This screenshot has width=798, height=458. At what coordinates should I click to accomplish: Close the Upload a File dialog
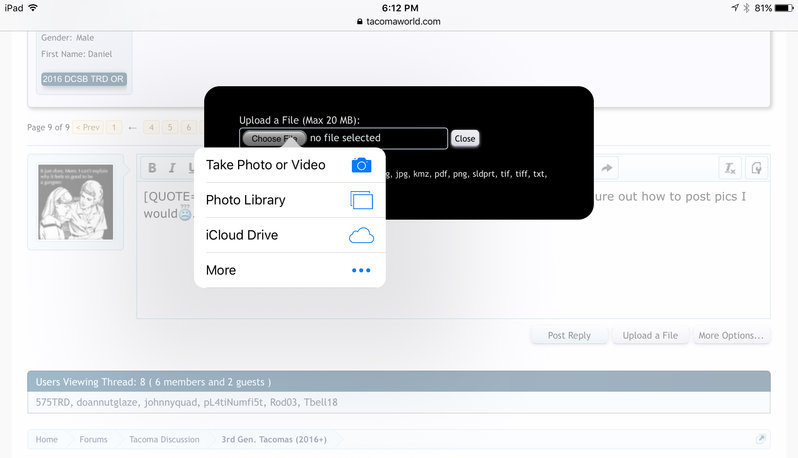465,138
